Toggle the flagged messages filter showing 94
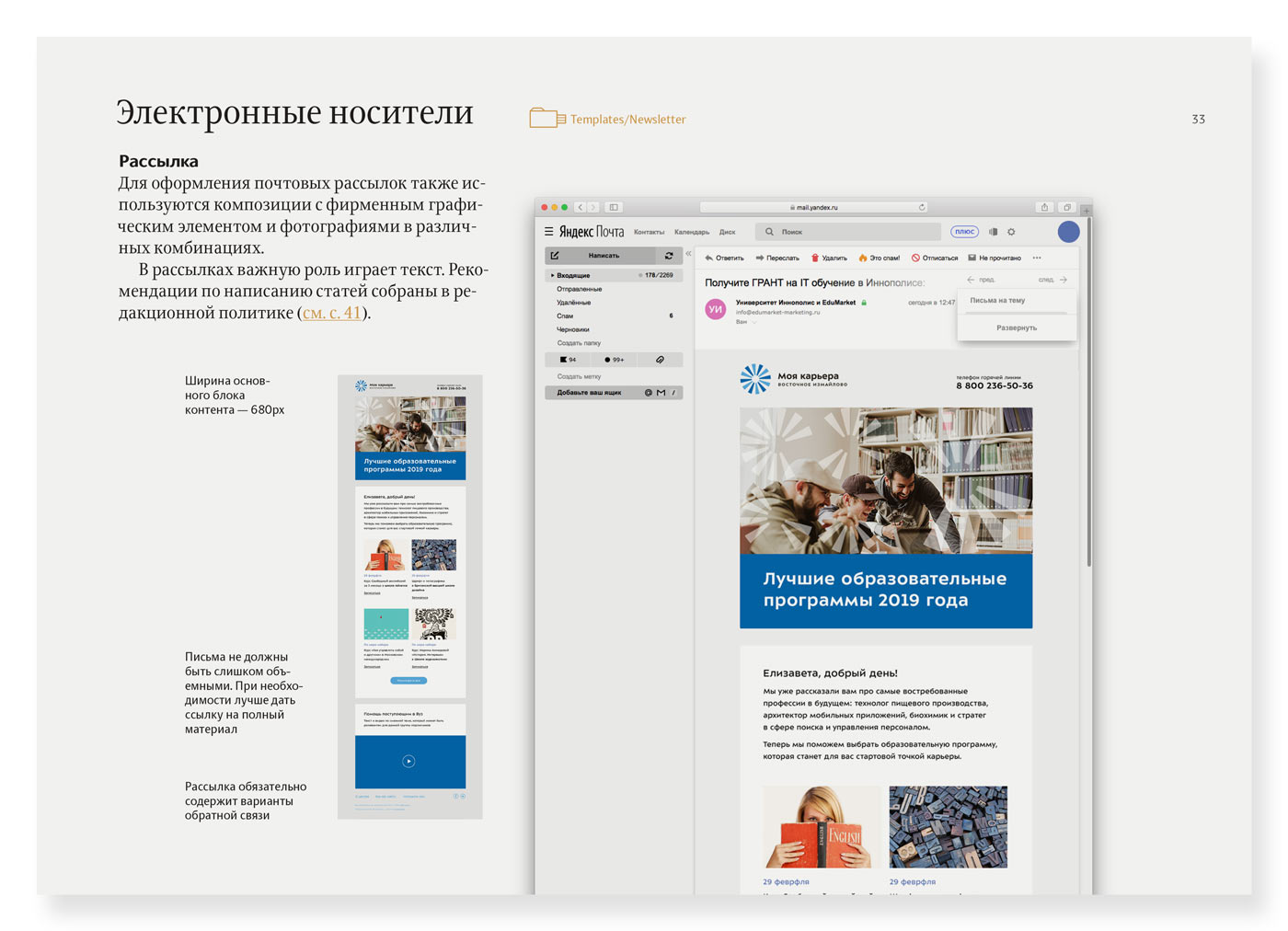The width and height of the screenshot is (1288, 931). [x=568, y=360]
